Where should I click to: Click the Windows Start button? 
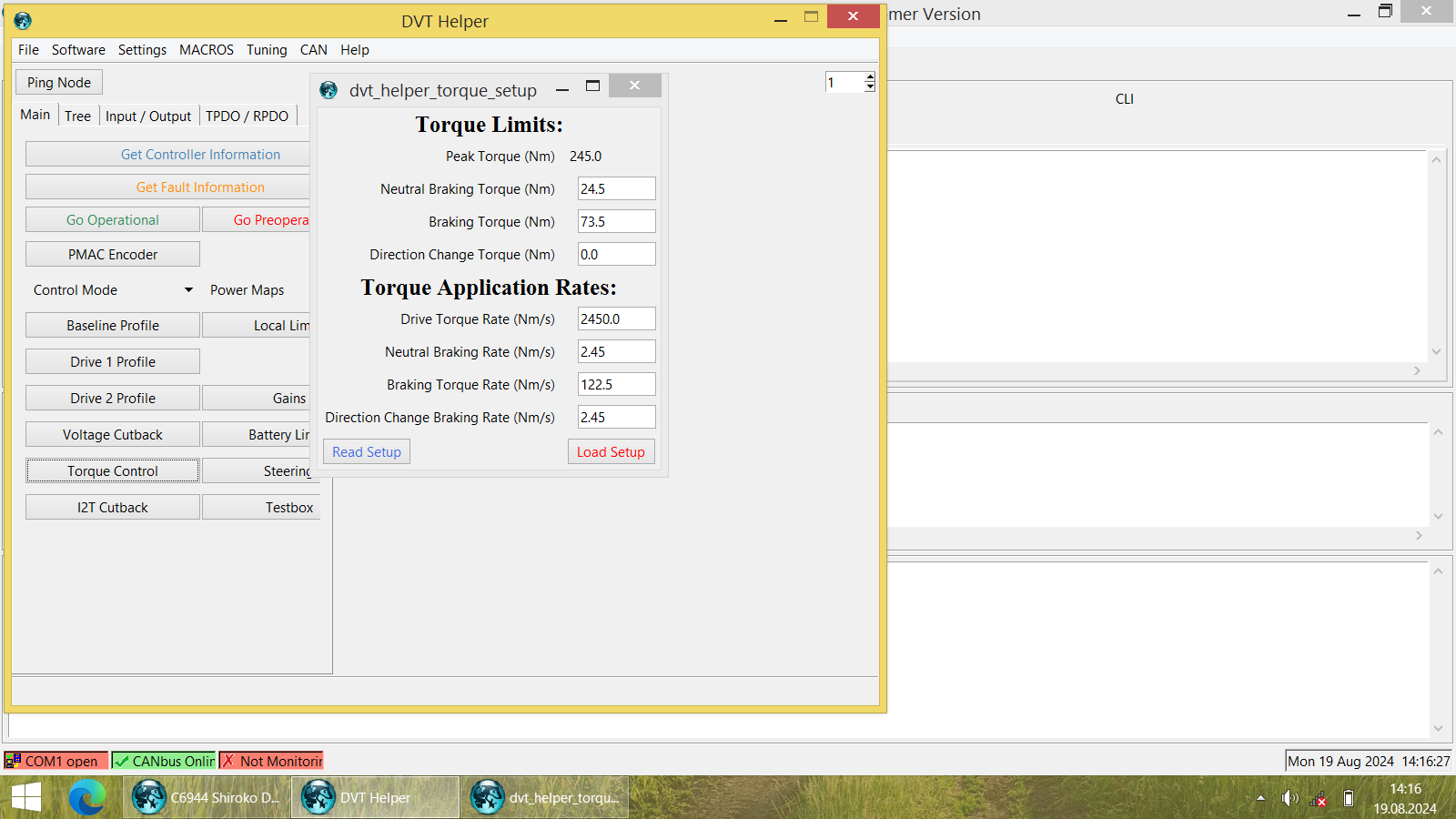pyautogui.click(x=25, y=798)
